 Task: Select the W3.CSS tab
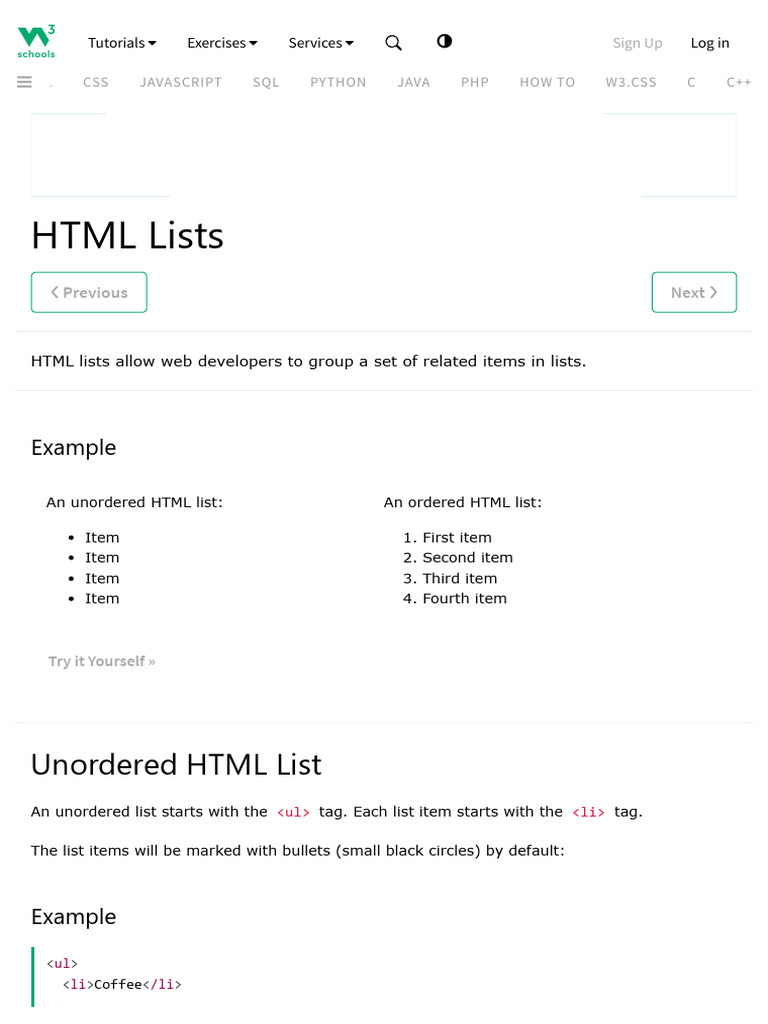pyautogui.click(x=631, y=82)
